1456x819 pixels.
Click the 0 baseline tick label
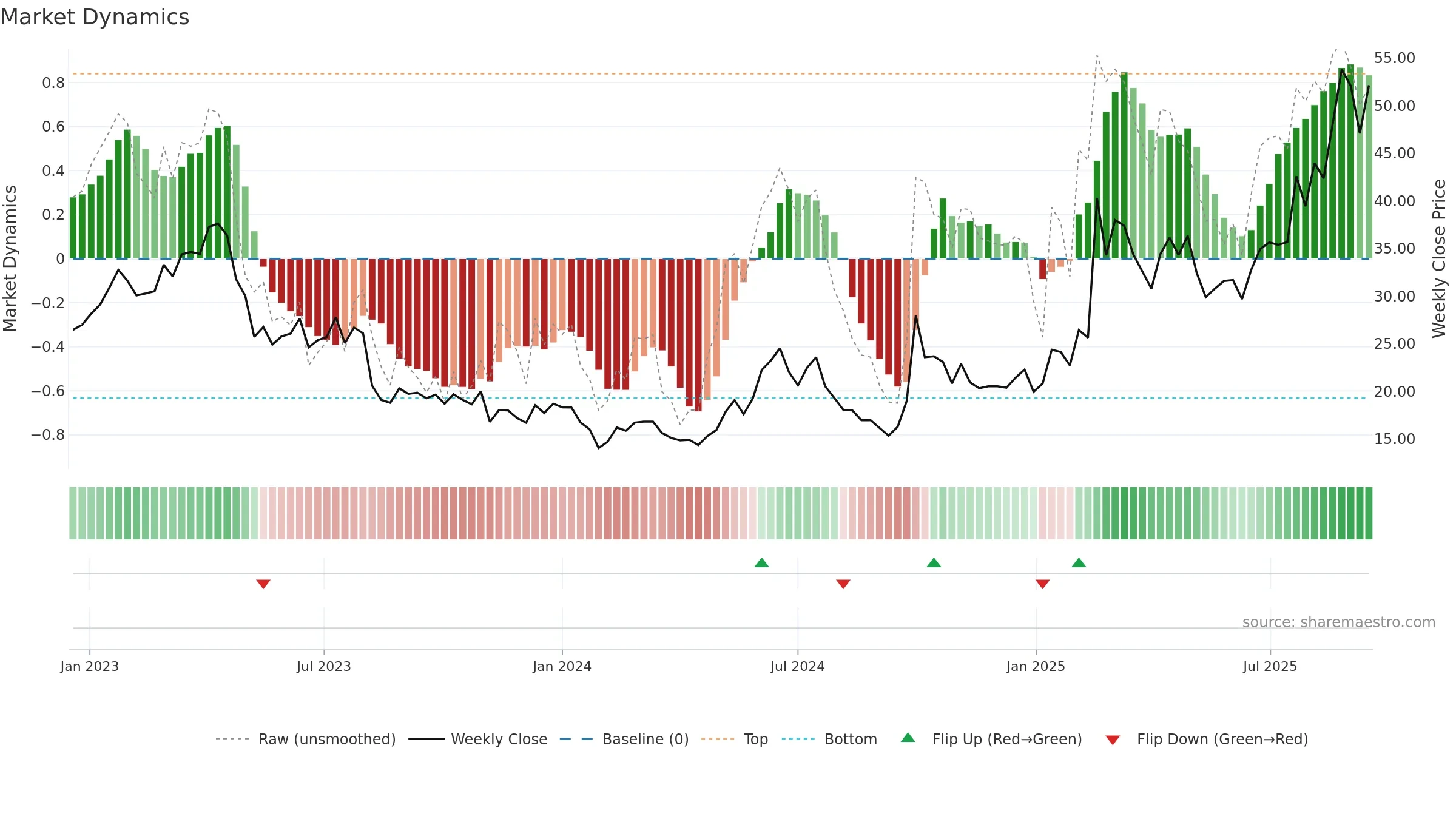click(x=60, y=259)
